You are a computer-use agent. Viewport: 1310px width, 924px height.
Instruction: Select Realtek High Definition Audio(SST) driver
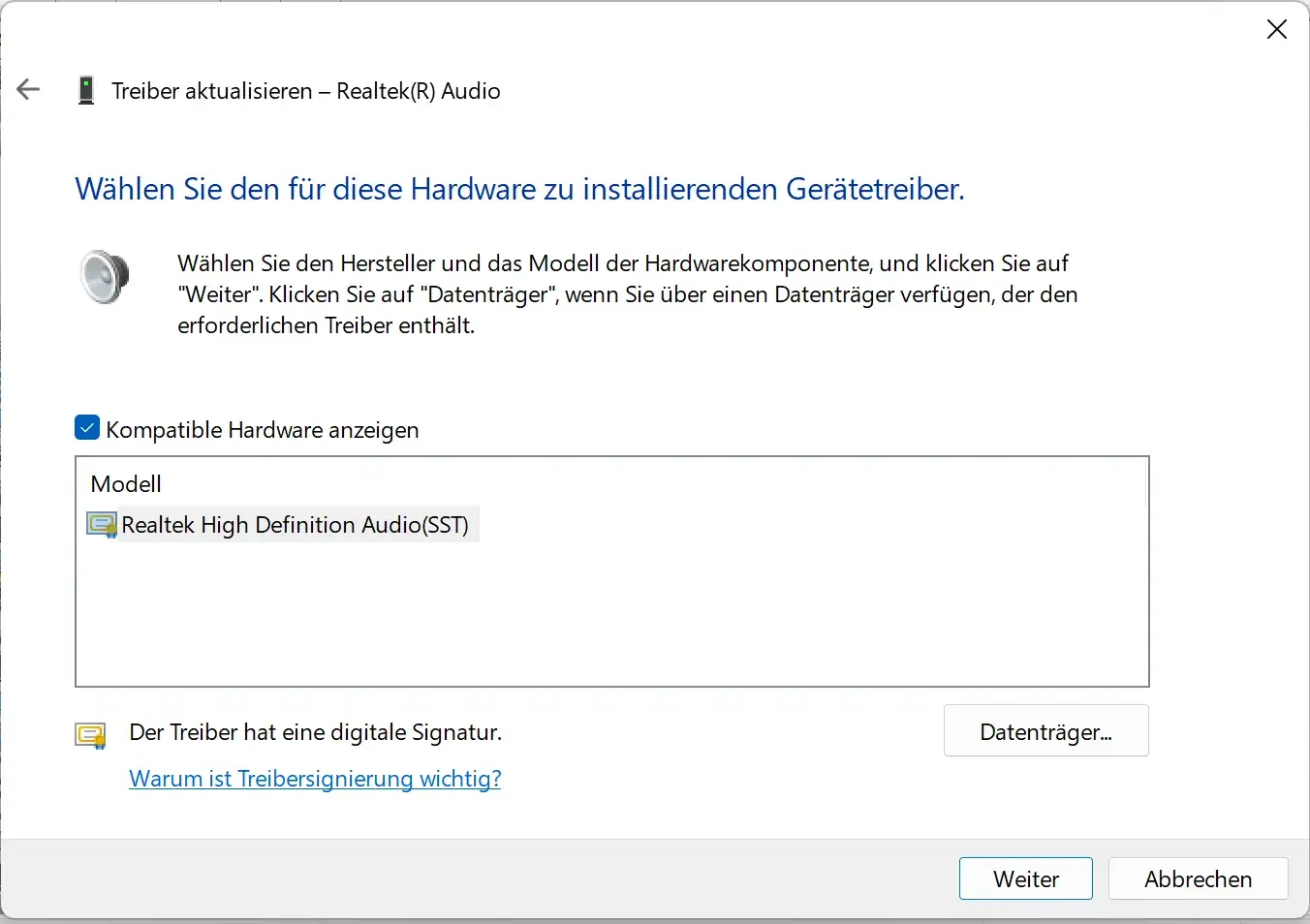point(295,525)
